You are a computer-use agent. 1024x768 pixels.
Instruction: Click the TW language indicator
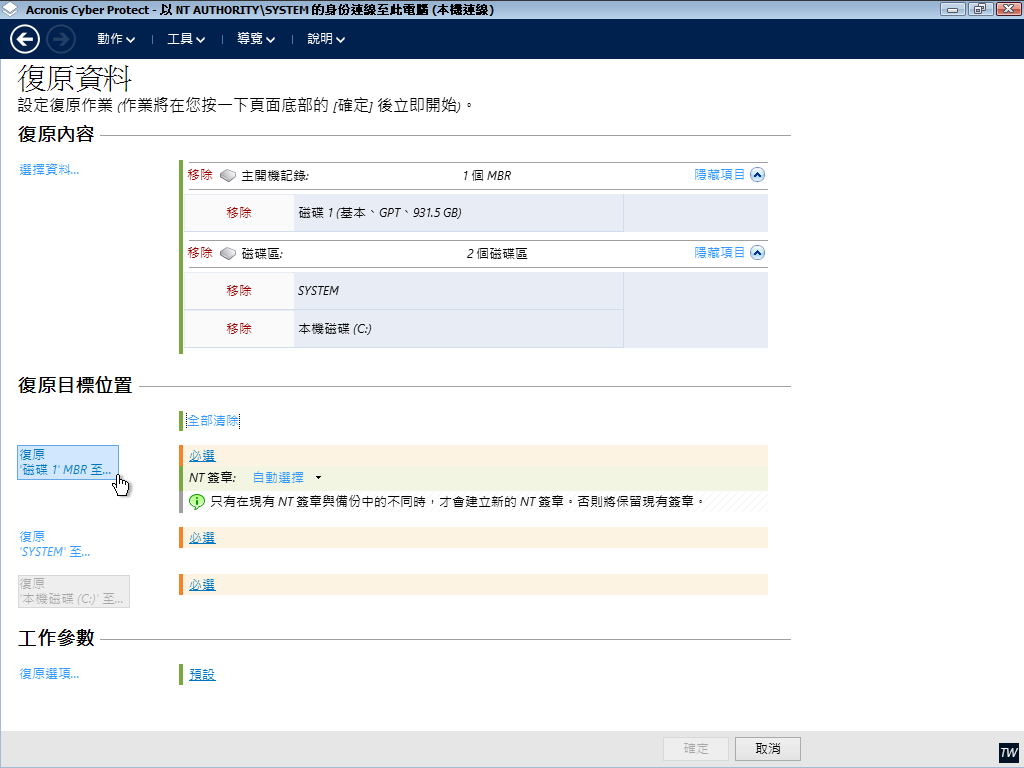point(1008,752)
